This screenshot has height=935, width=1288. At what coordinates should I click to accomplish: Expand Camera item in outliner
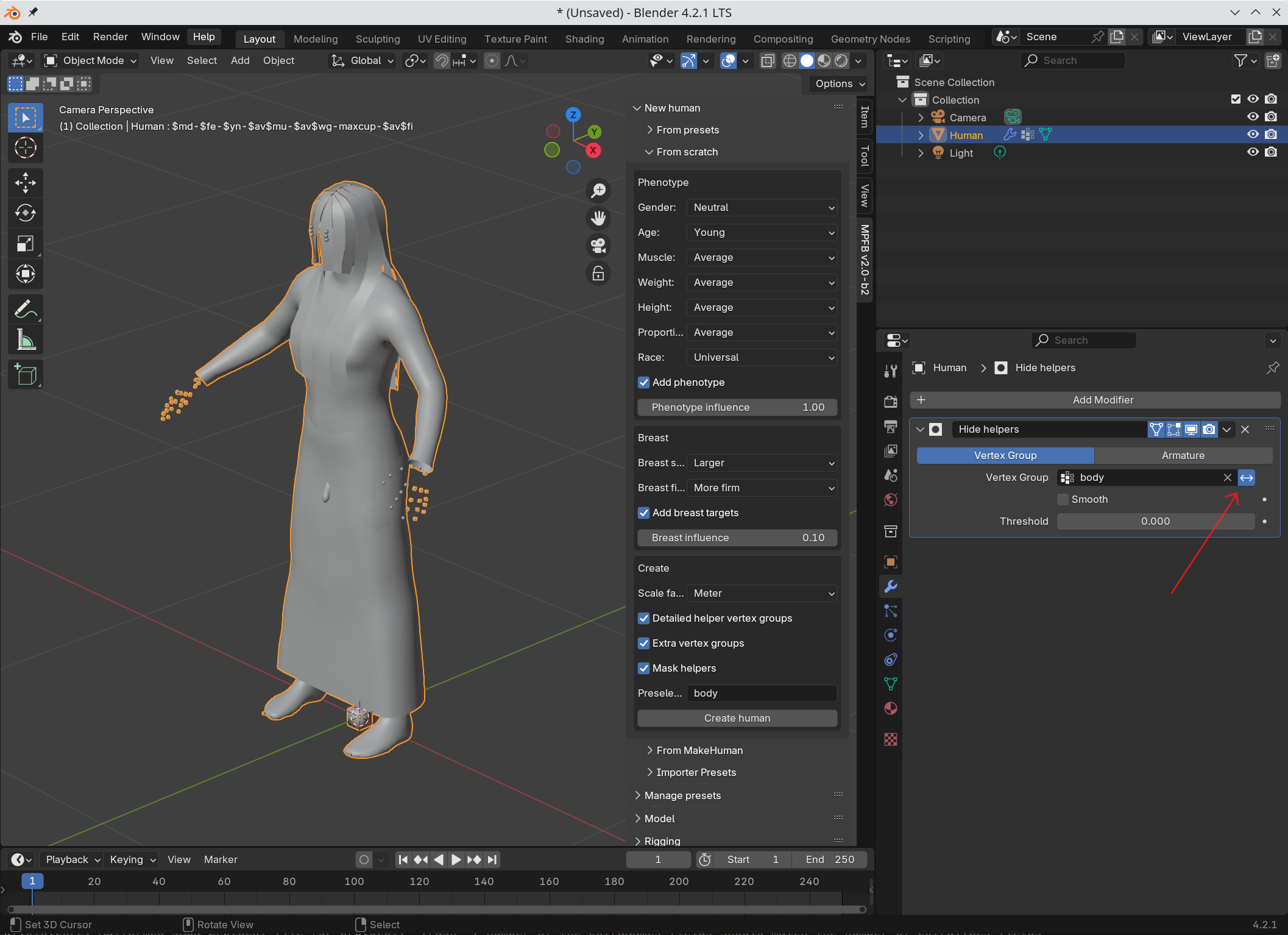tap(921, 118)
